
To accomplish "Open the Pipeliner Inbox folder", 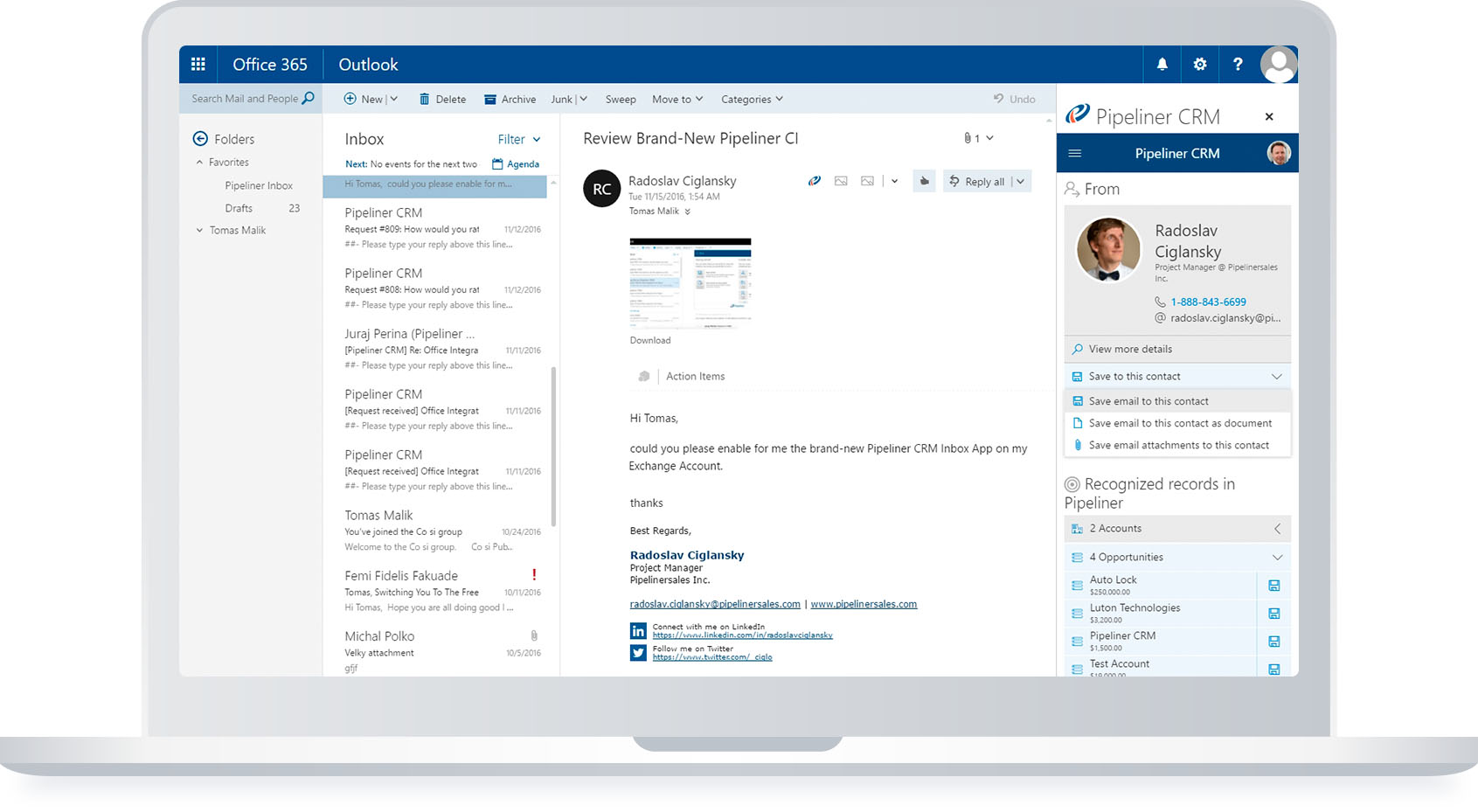I will pos(259,185).
